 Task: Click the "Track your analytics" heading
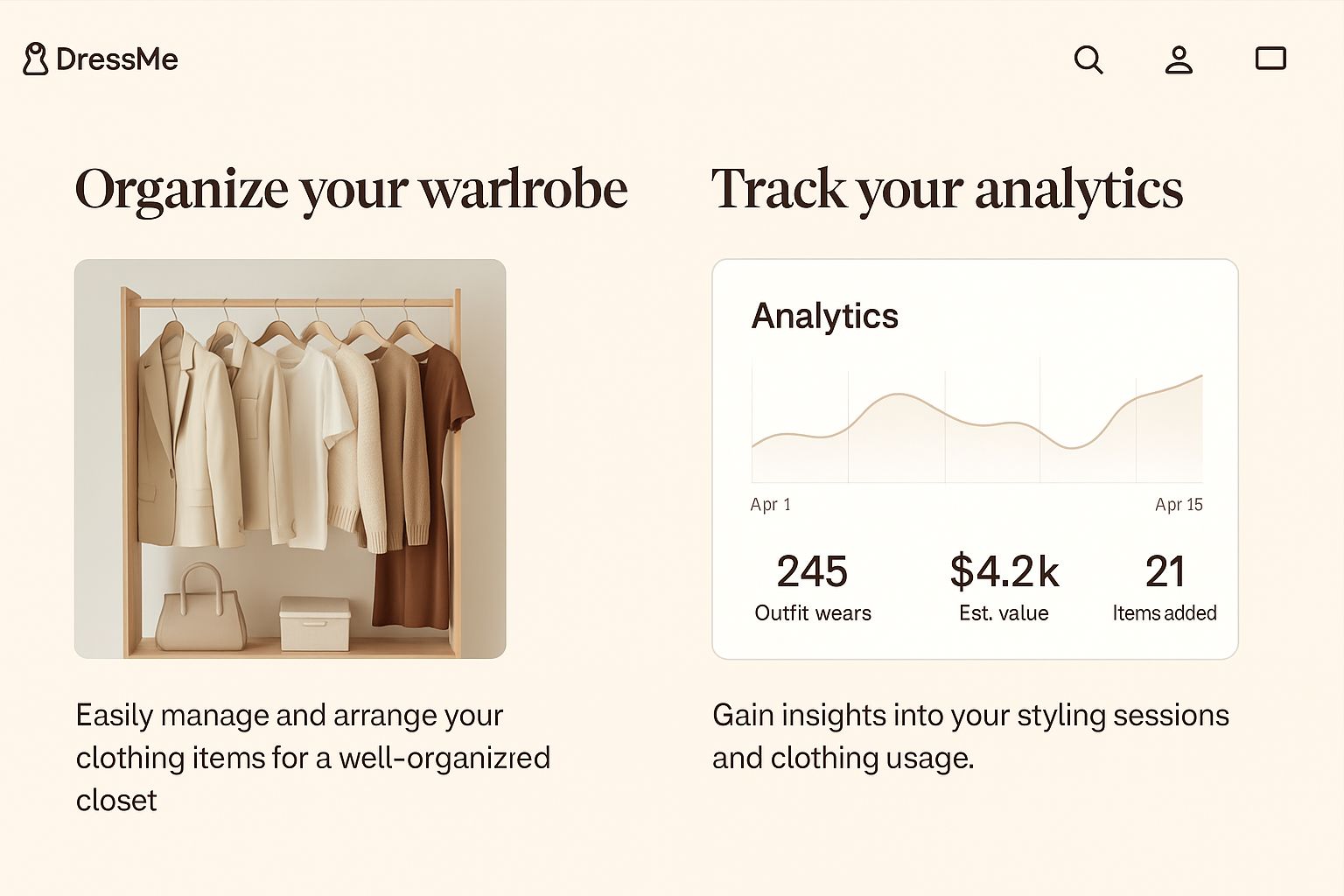tap(947, 189)
